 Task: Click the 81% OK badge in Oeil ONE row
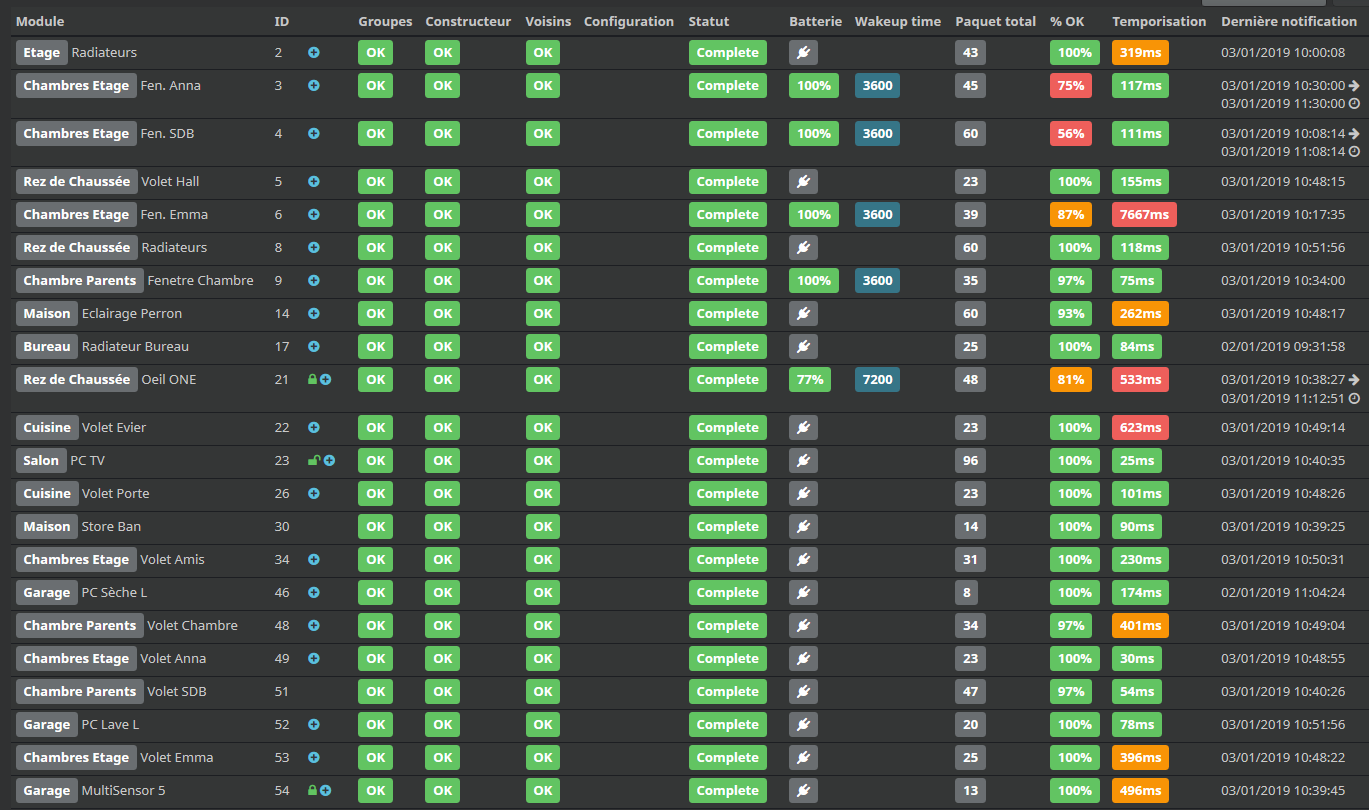[1071, 380]
